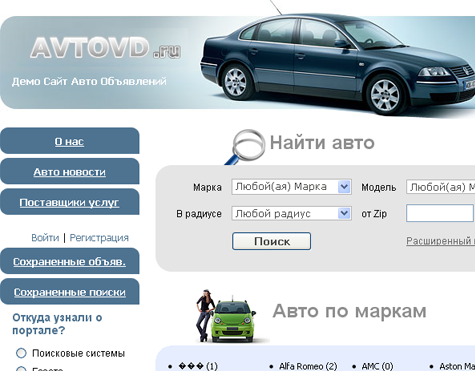The height and width of the screenshot is (371, 475).
Task: Click the Найти авто heading
Action: click(x=322, y=143)
